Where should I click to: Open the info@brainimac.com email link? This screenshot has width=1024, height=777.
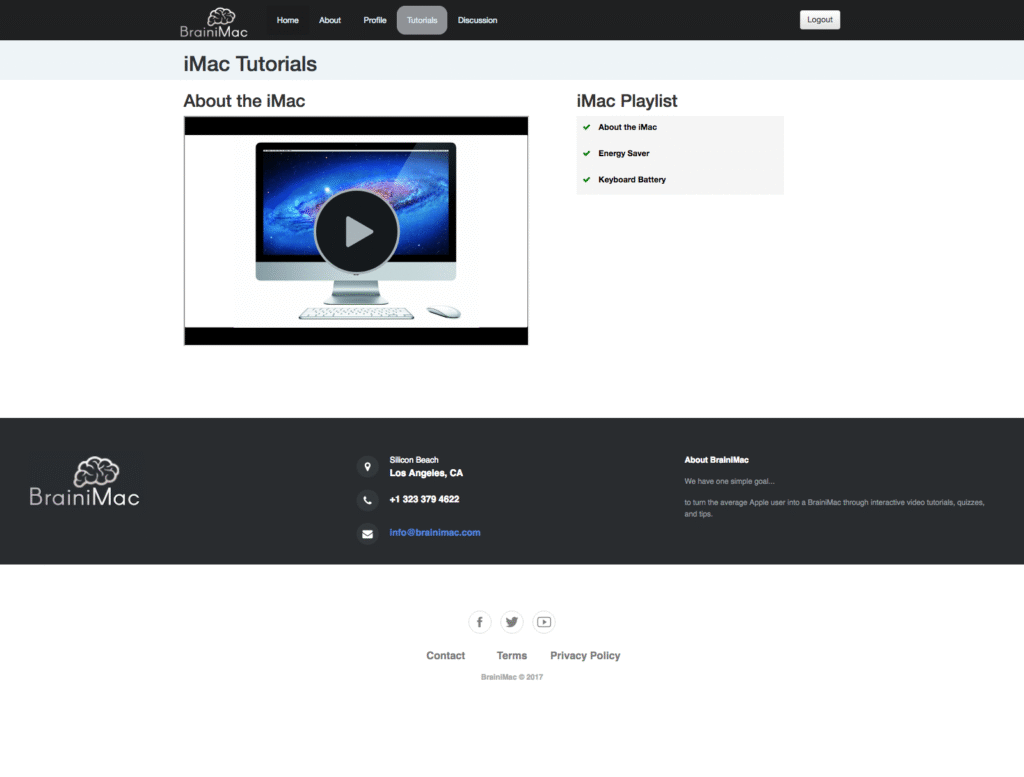pos(435,533)
